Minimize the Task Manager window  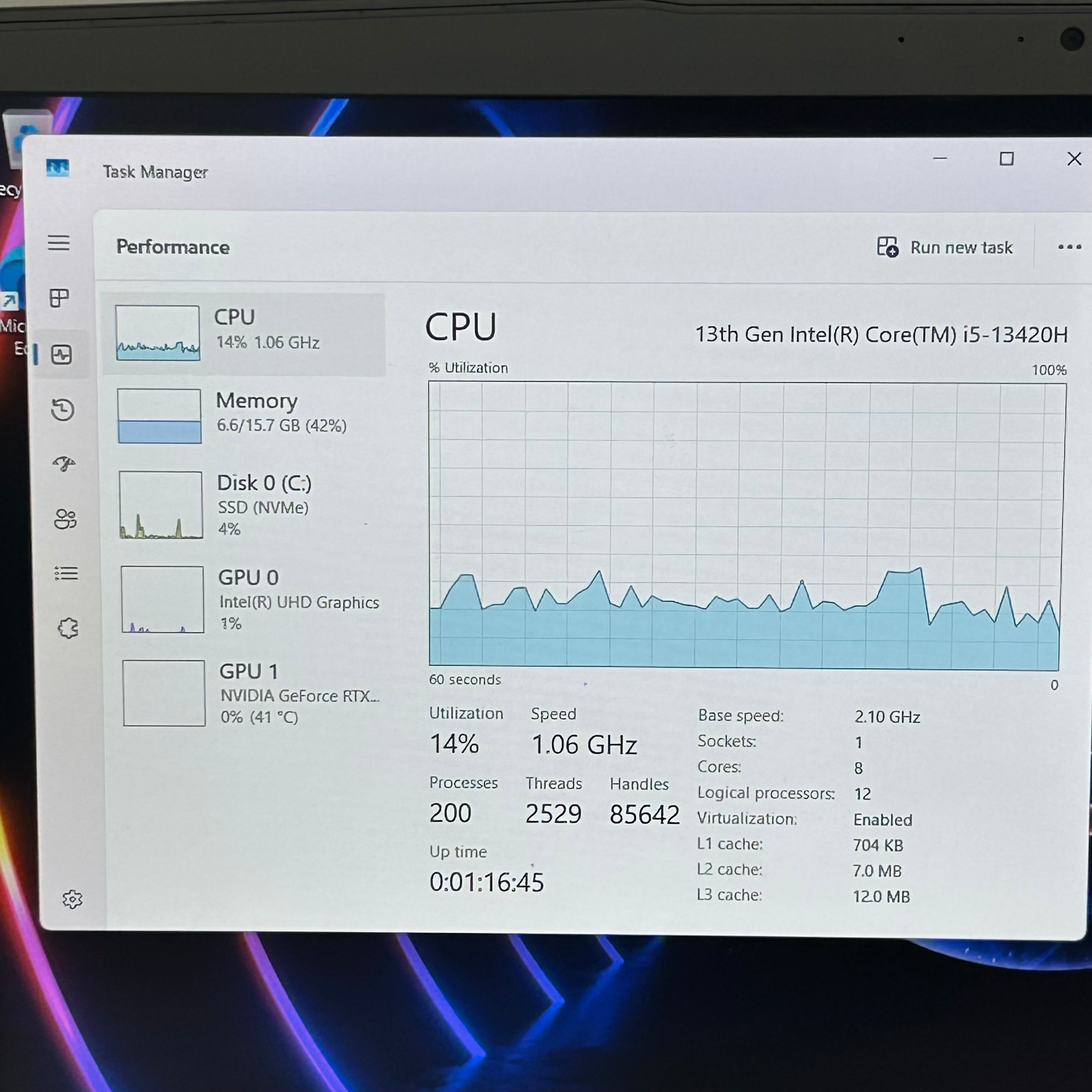pos(940,159)
